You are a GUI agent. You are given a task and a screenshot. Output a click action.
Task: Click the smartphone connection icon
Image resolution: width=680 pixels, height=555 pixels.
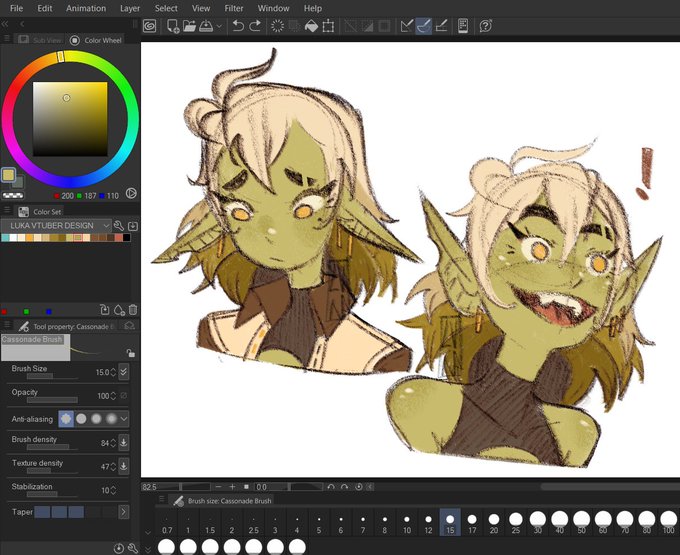tap(463, 26)
